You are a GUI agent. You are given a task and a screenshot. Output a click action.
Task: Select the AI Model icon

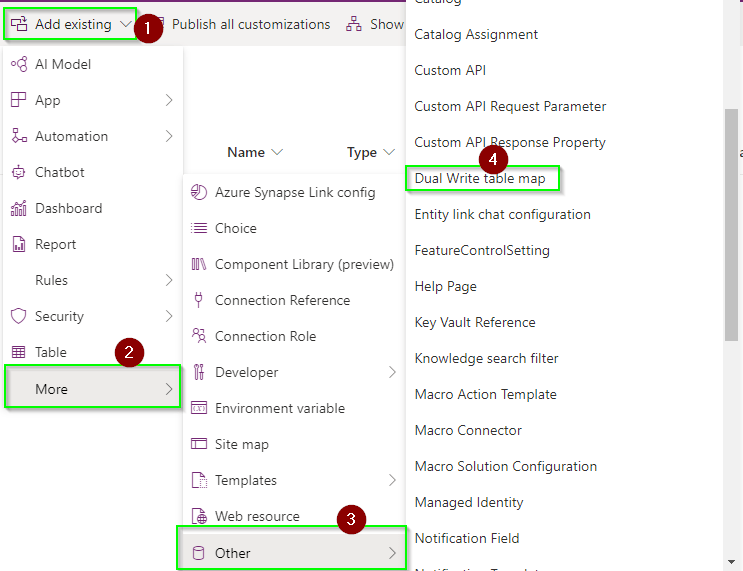(19, 64)
